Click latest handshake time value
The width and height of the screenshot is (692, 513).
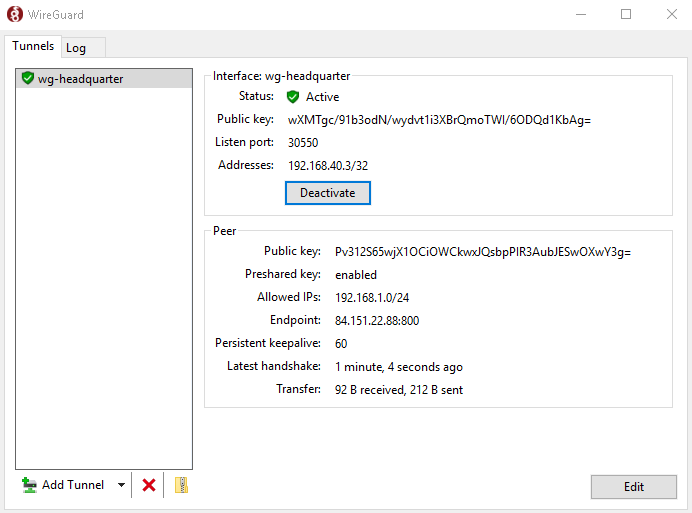pyautogui.click(x=399, y=367)
